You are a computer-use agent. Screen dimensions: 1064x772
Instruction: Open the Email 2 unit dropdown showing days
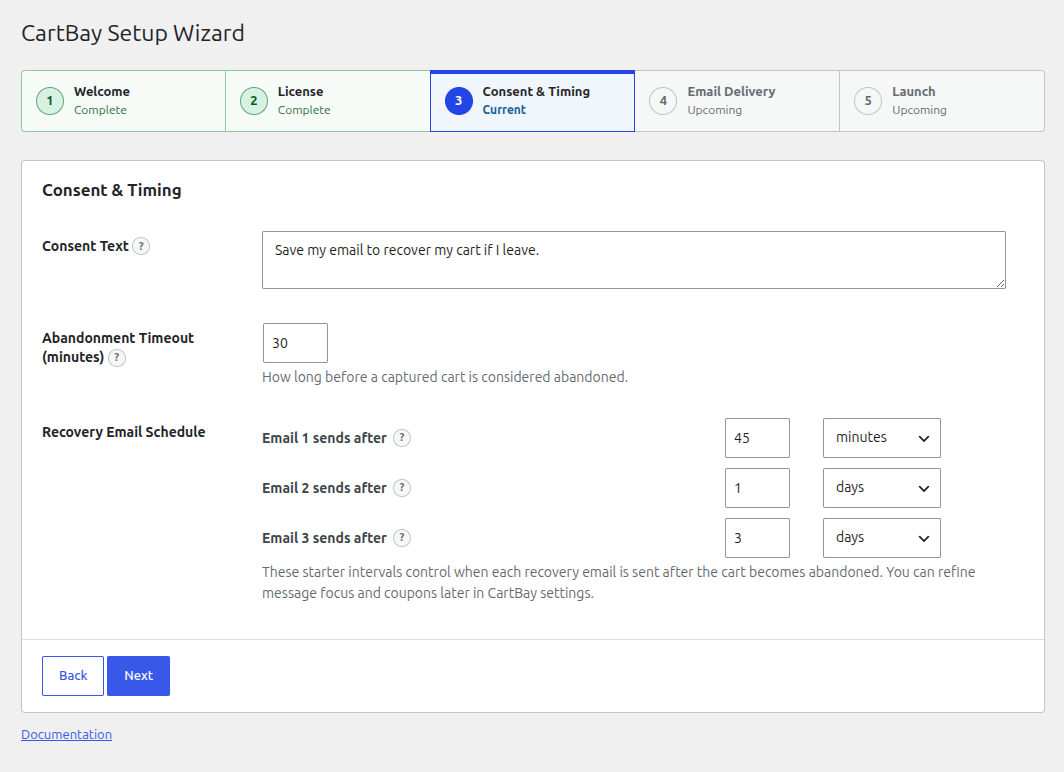pyautogui.click(x=881, y=488)
